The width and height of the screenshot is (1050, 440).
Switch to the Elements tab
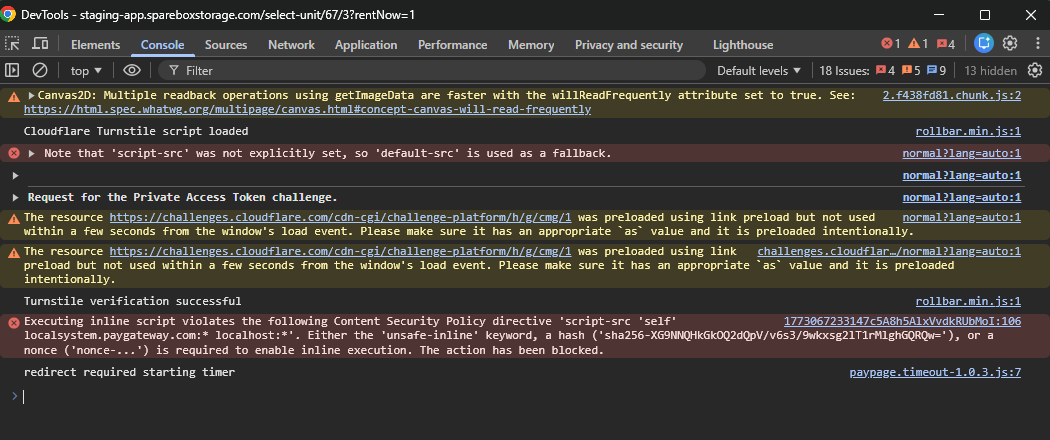(96, 45)
